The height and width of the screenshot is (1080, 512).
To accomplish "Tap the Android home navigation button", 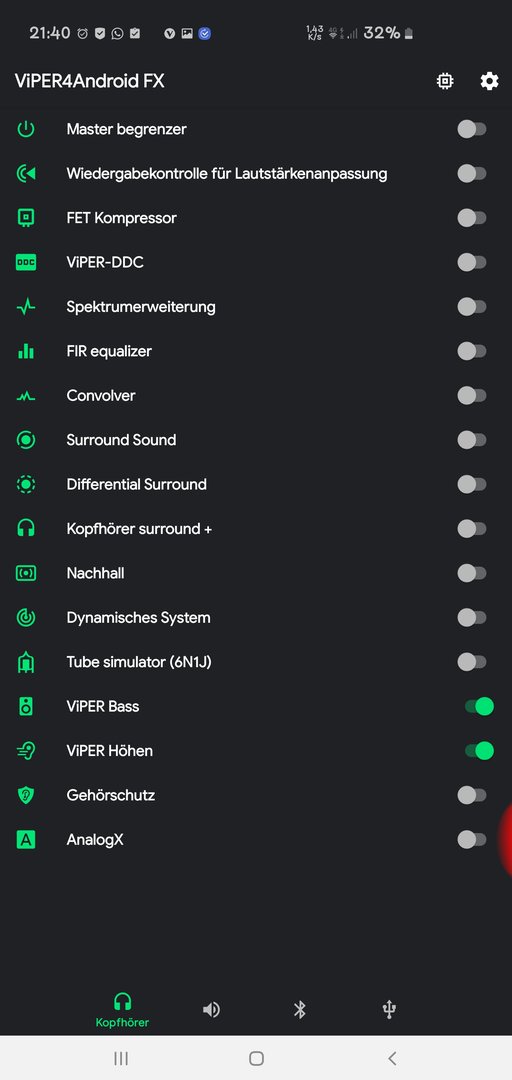I will [256, 1059].
